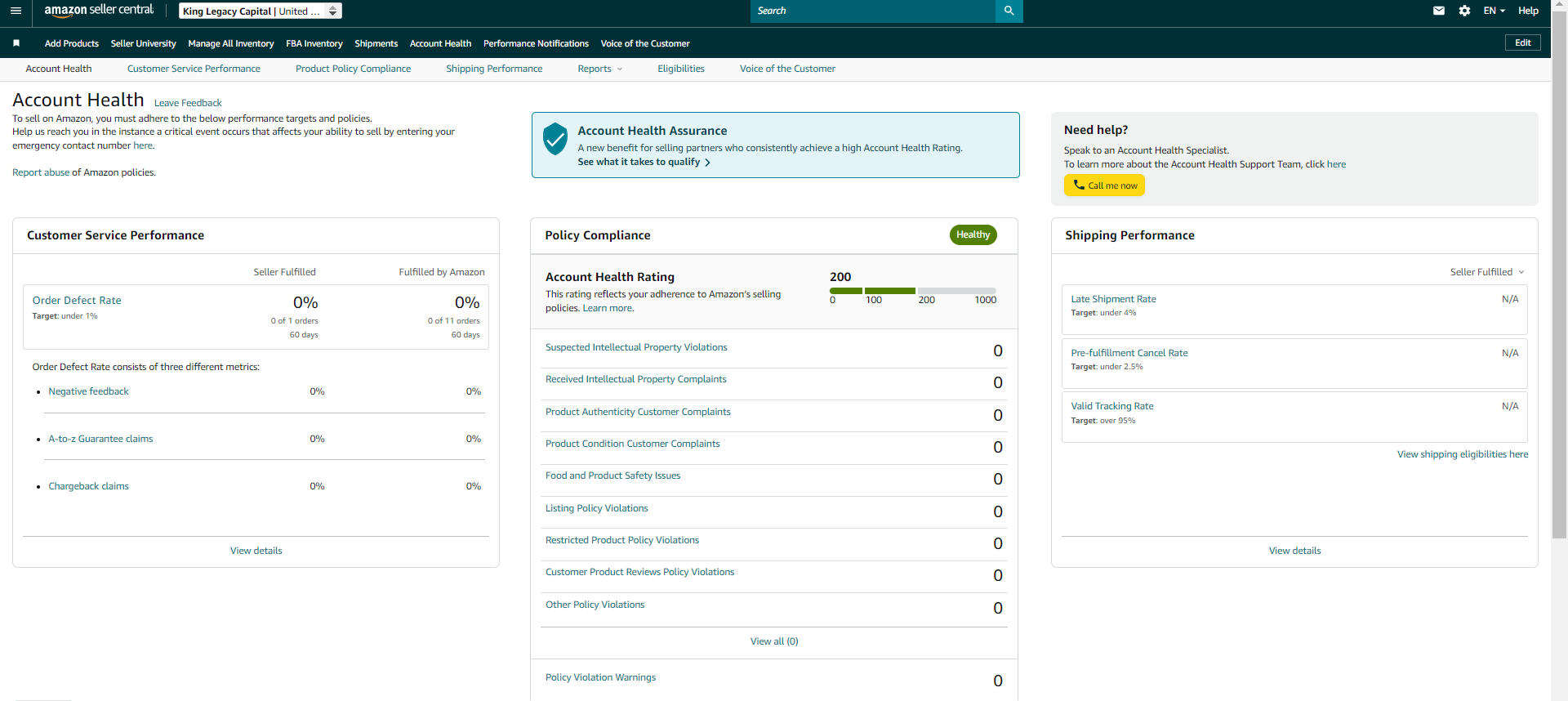Open Listing Policy Violations link
Viewport: 1568px width, 701px height.
(x=597, y=508)
